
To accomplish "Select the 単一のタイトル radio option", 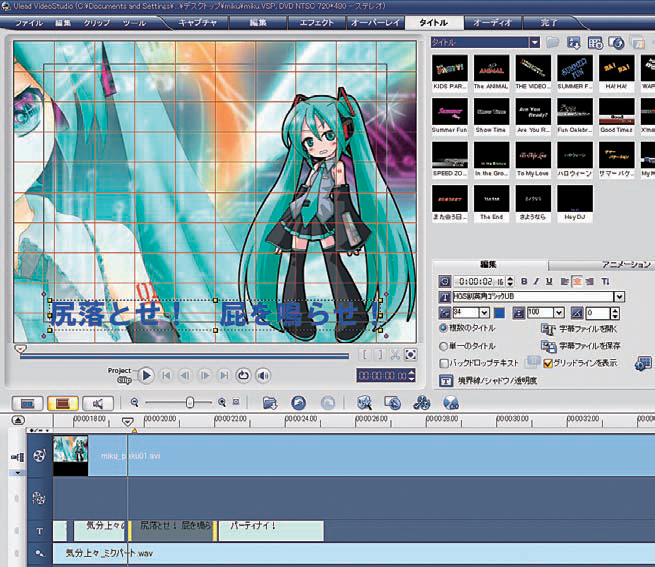I will point(443,346).
